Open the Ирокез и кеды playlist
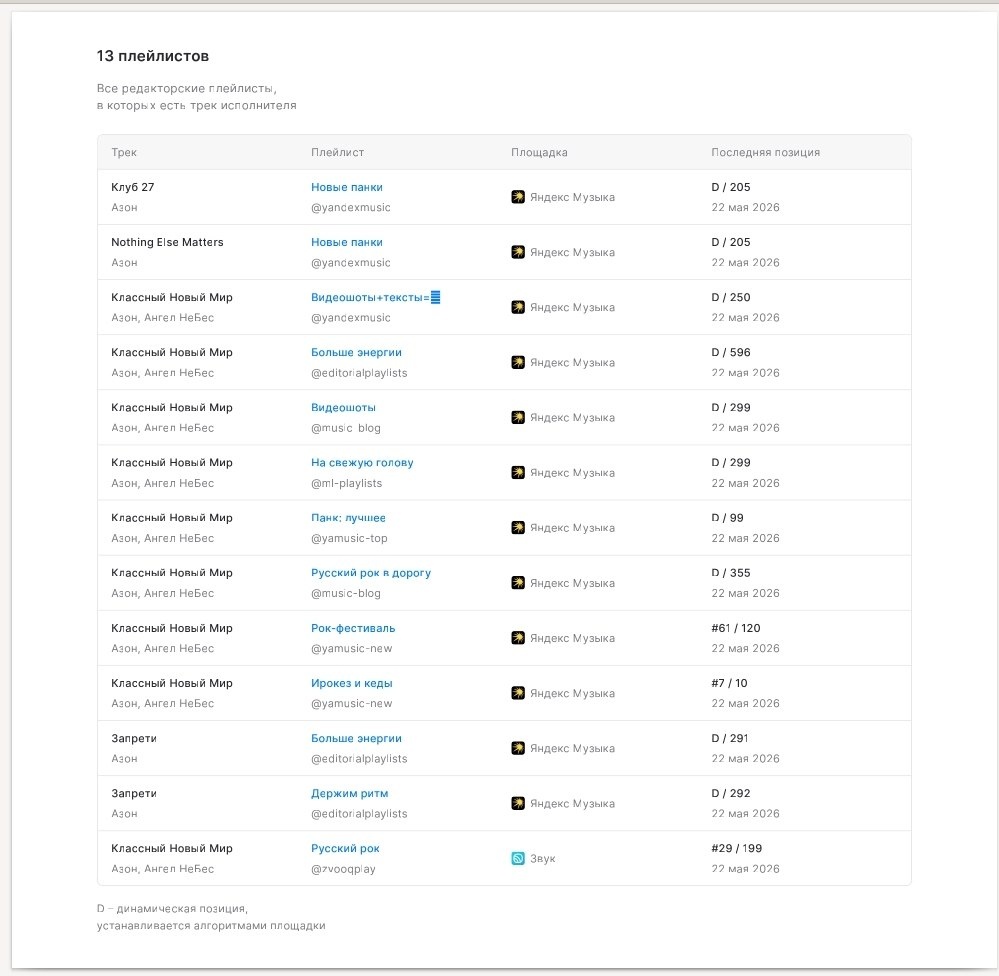 pos(352,683)
